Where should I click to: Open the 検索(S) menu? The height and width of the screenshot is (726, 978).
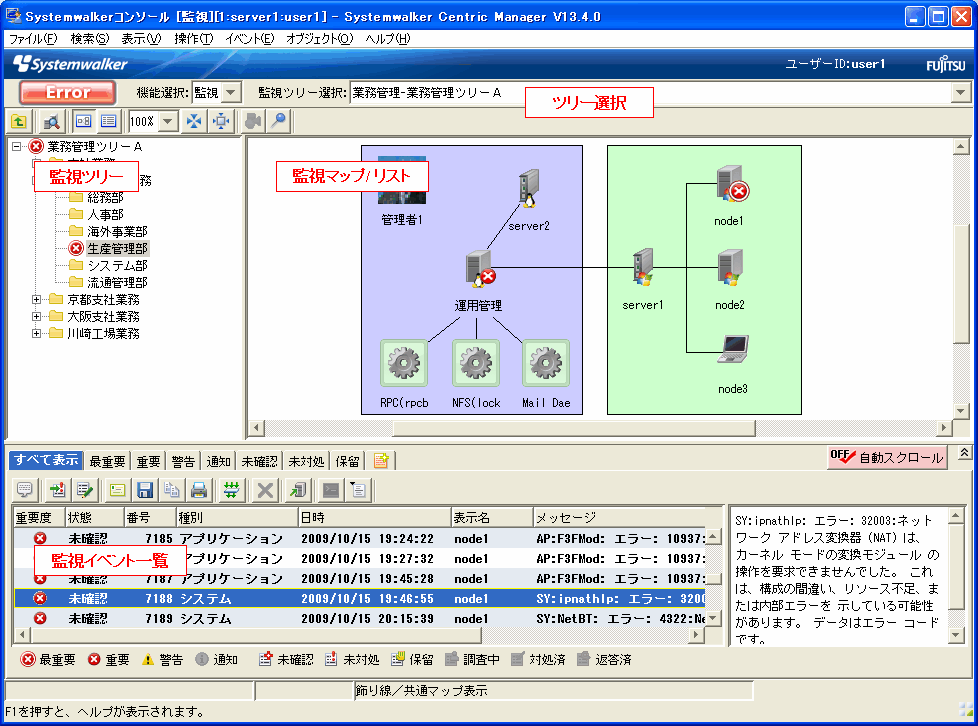(89, 39)
